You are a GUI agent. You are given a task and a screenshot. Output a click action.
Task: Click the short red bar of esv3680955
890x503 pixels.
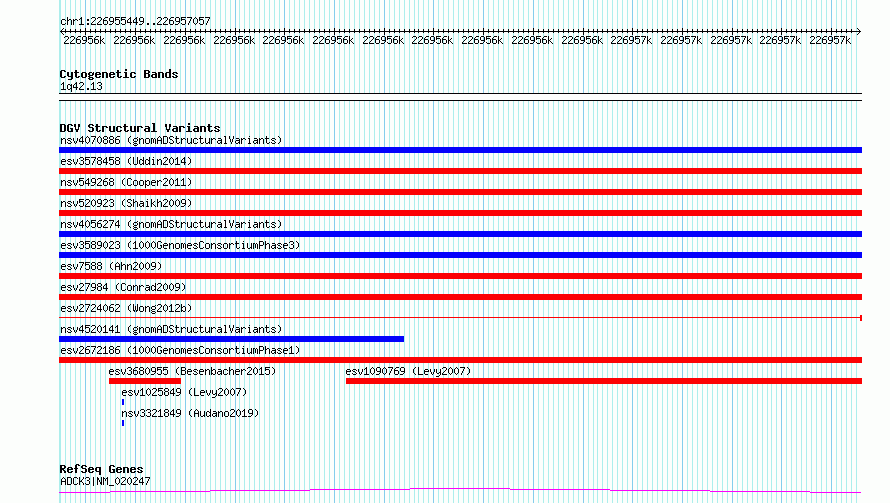pos(145,381)
